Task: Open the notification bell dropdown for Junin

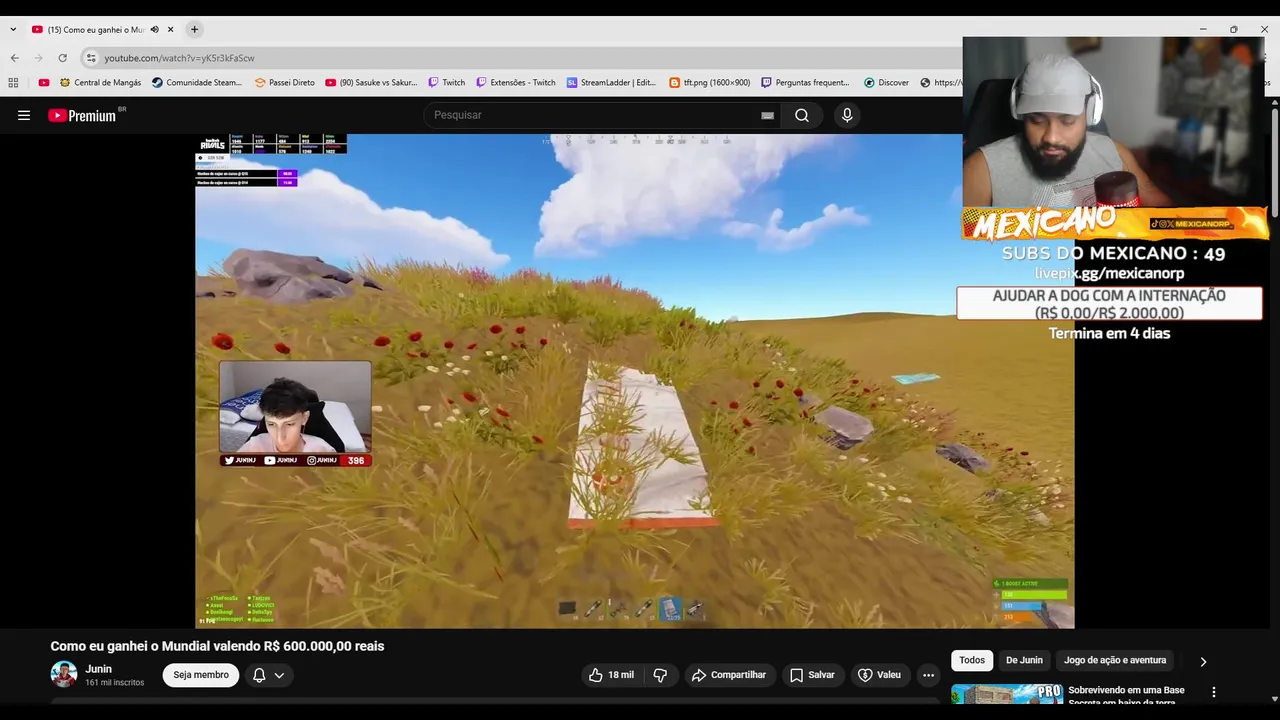Action: click(x=269, y=675)
